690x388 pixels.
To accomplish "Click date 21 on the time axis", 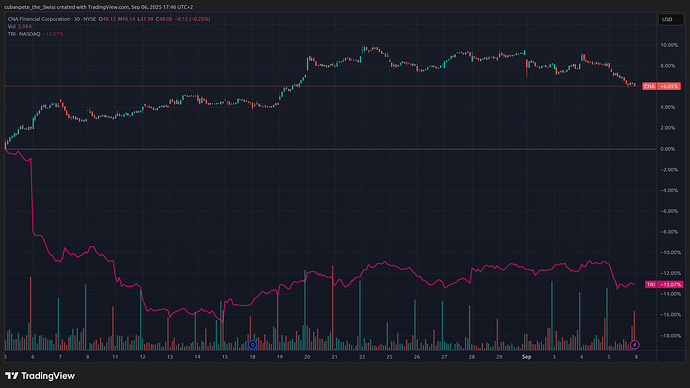I will 334,357.
